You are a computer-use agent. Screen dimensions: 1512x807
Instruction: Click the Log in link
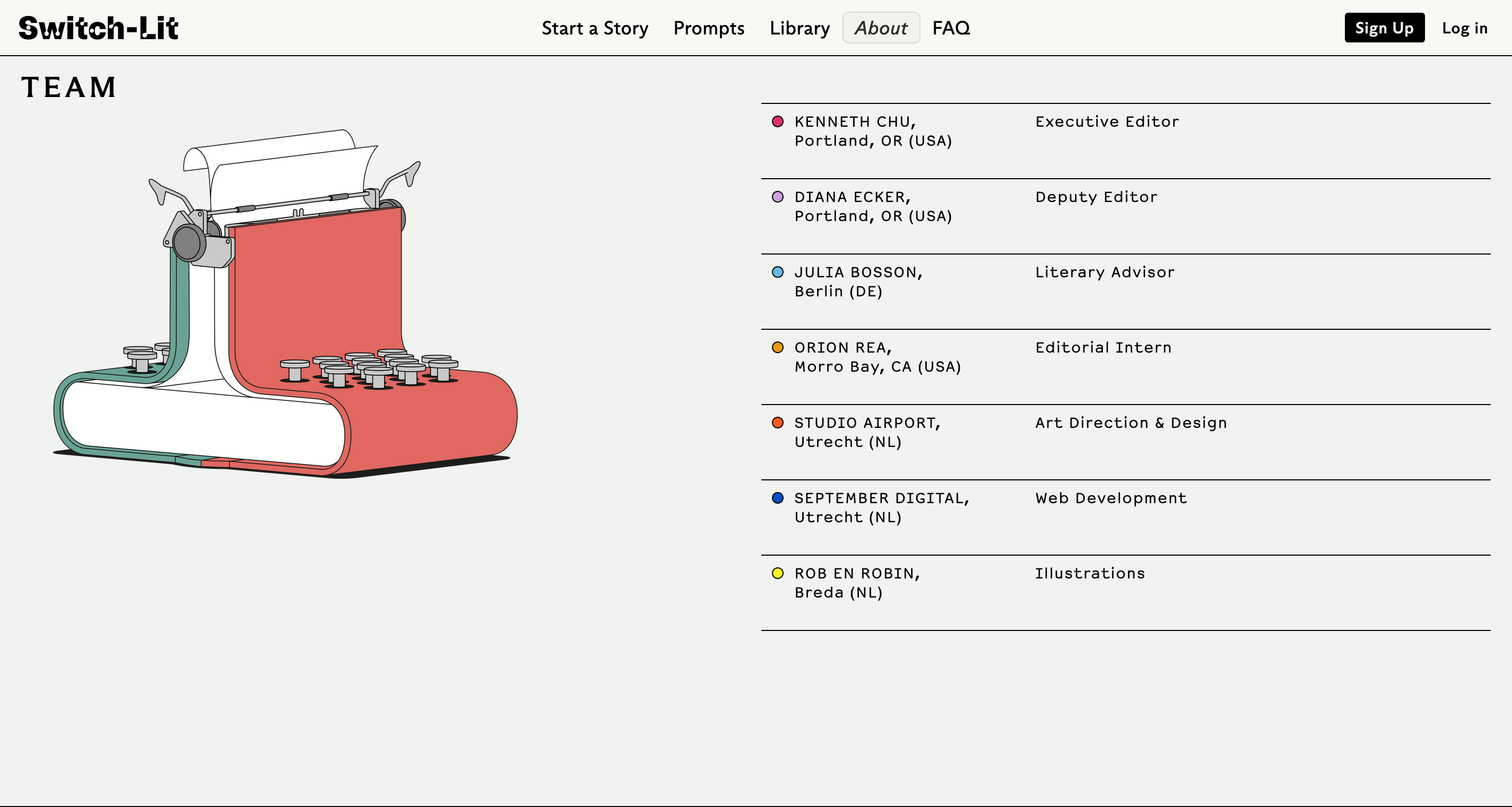[x=1464, y=28]
